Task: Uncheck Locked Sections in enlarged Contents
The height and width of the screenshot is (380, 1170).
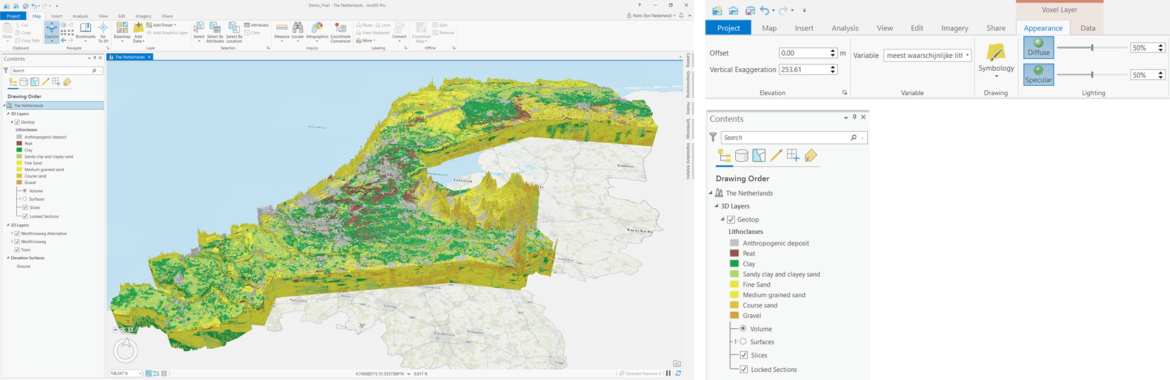Action: tap(744, 369)
